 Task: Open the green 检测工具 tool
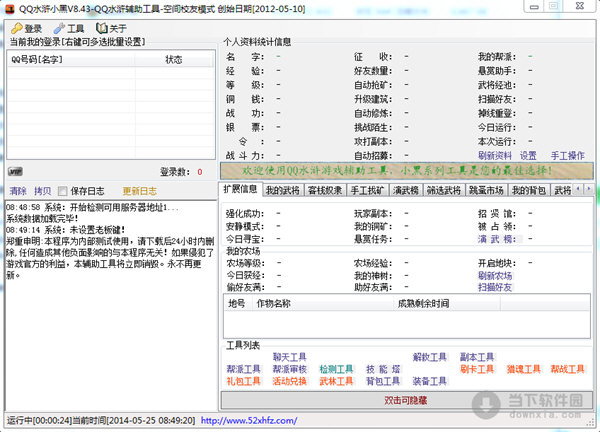[x=336, y=369]
